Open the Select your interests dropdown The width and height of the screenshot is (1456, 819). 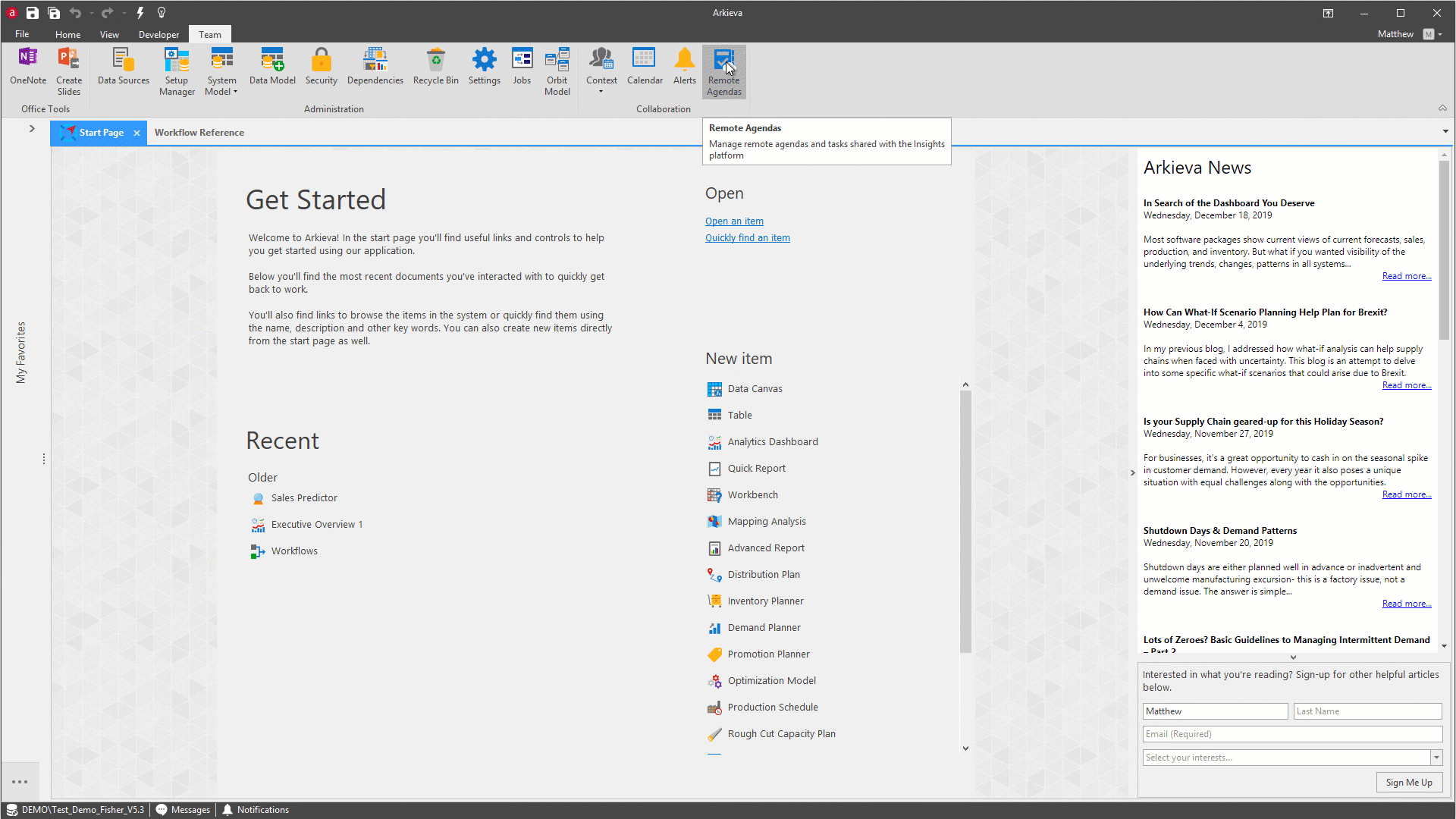point(1436,758)
